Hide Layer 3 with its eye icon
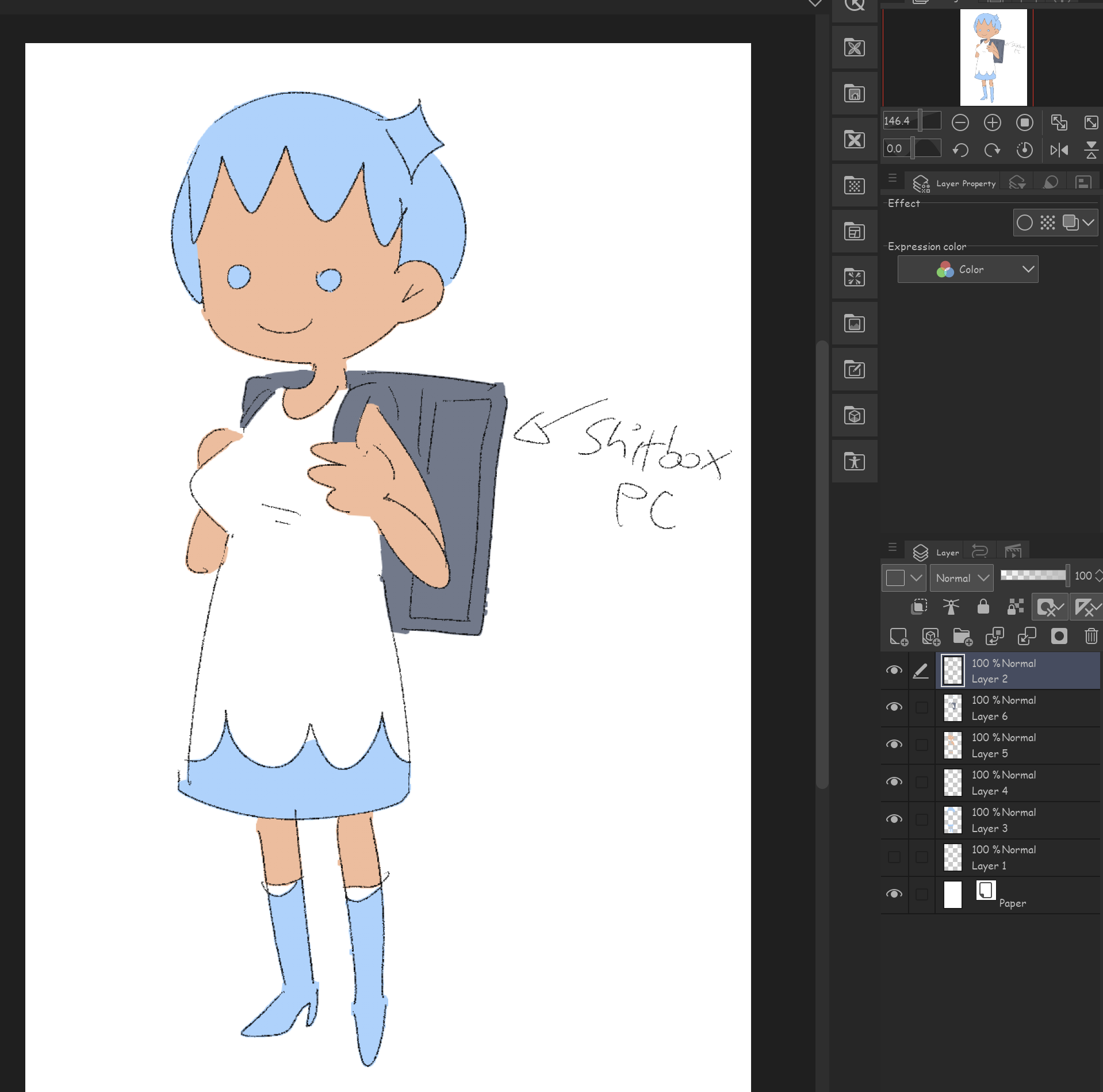1103x1092 pixels. [x=894, y=819]
